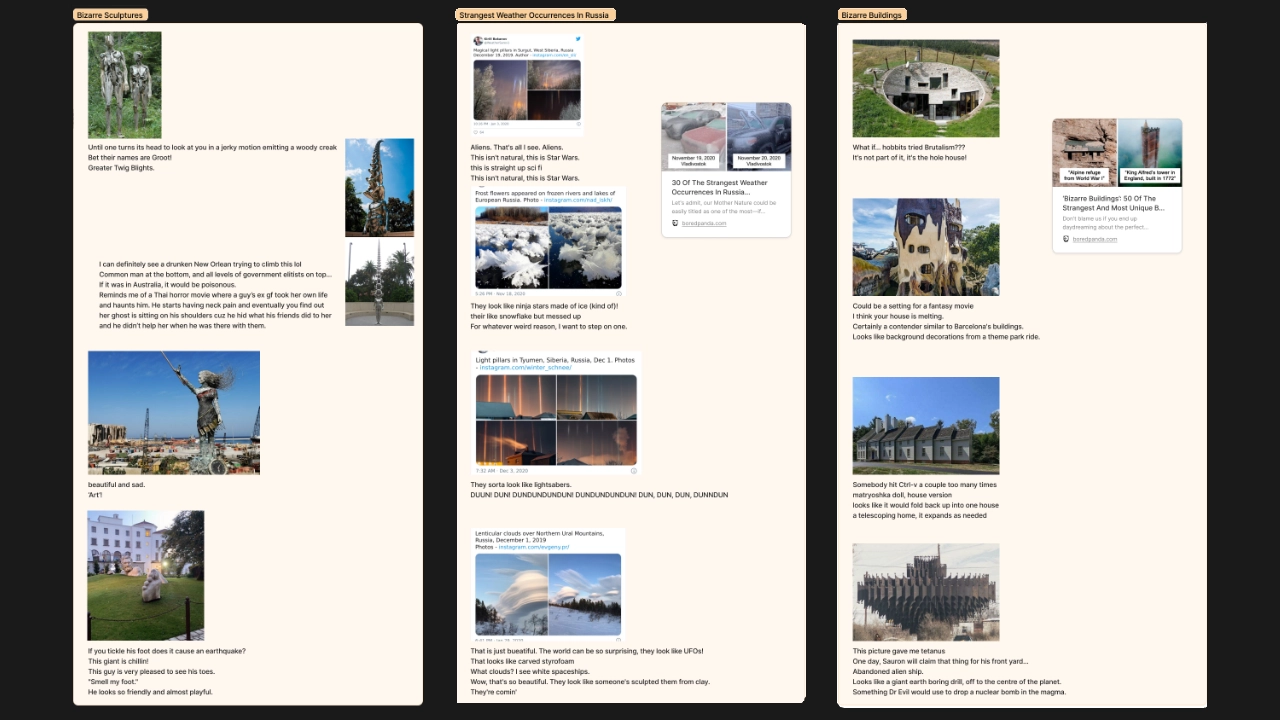Click boredpanda favicon on Strangest Weather link card
The width and height of the screenshot is (1280, 720).
pyautogui.click(x=675, y=223)
